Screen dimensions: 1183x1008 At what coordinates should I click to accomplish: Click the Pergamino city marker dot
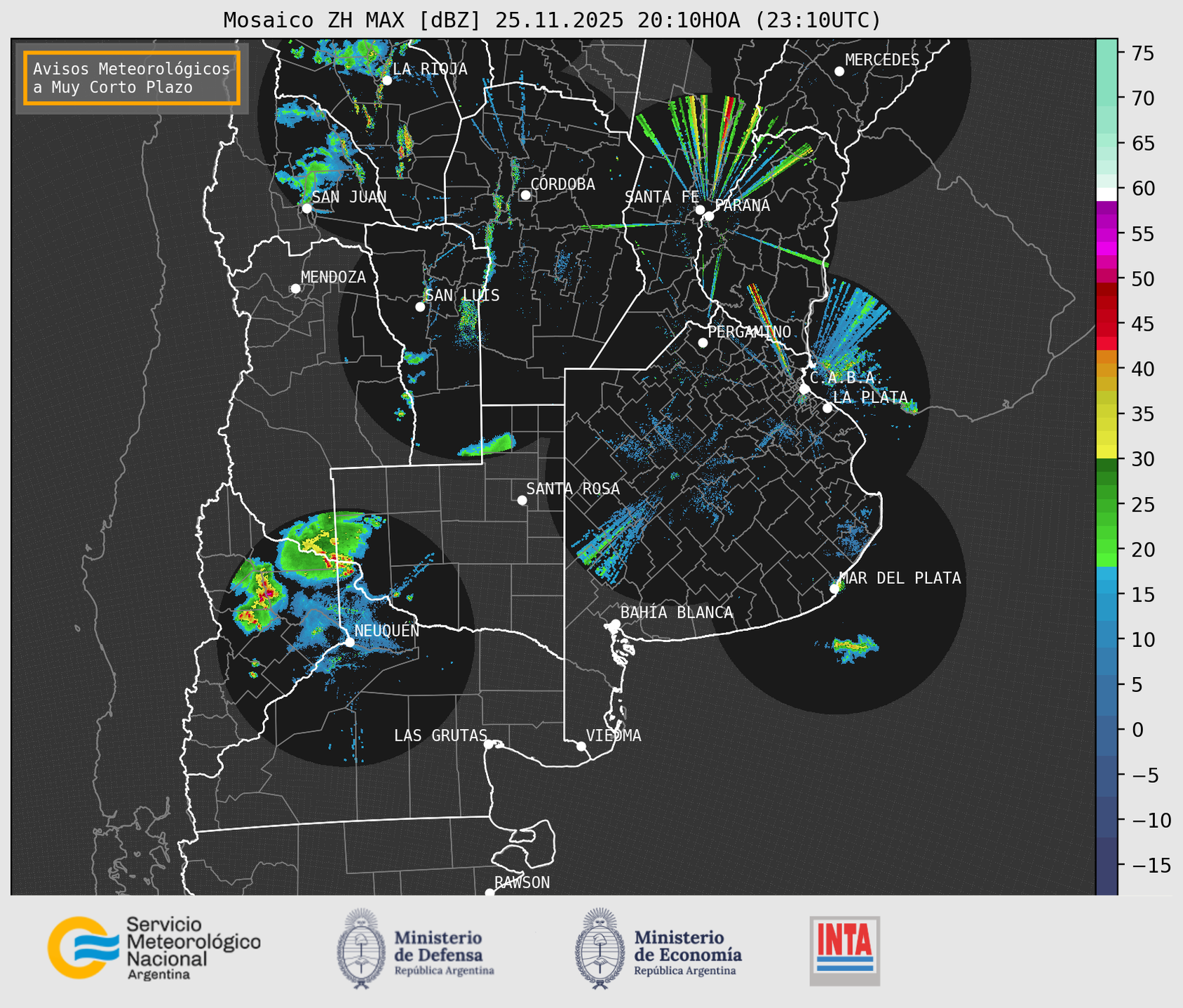[x=703, y=343]
